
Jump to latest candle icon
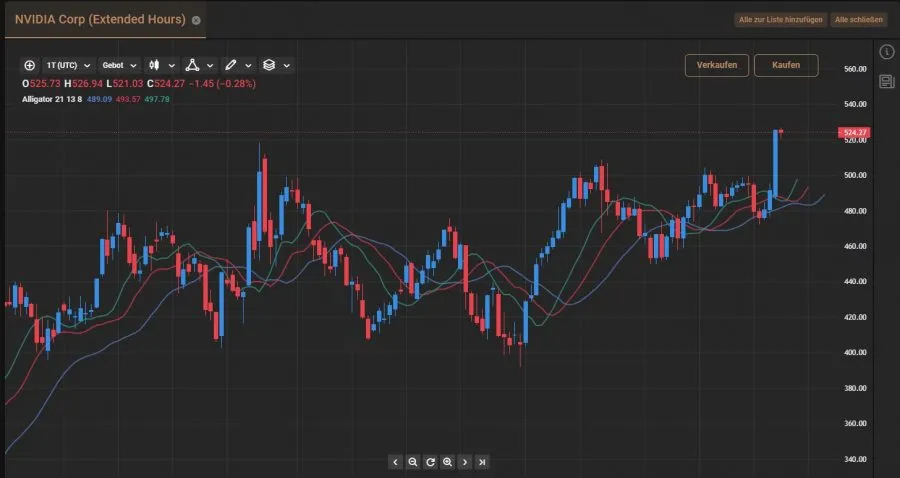483,462
